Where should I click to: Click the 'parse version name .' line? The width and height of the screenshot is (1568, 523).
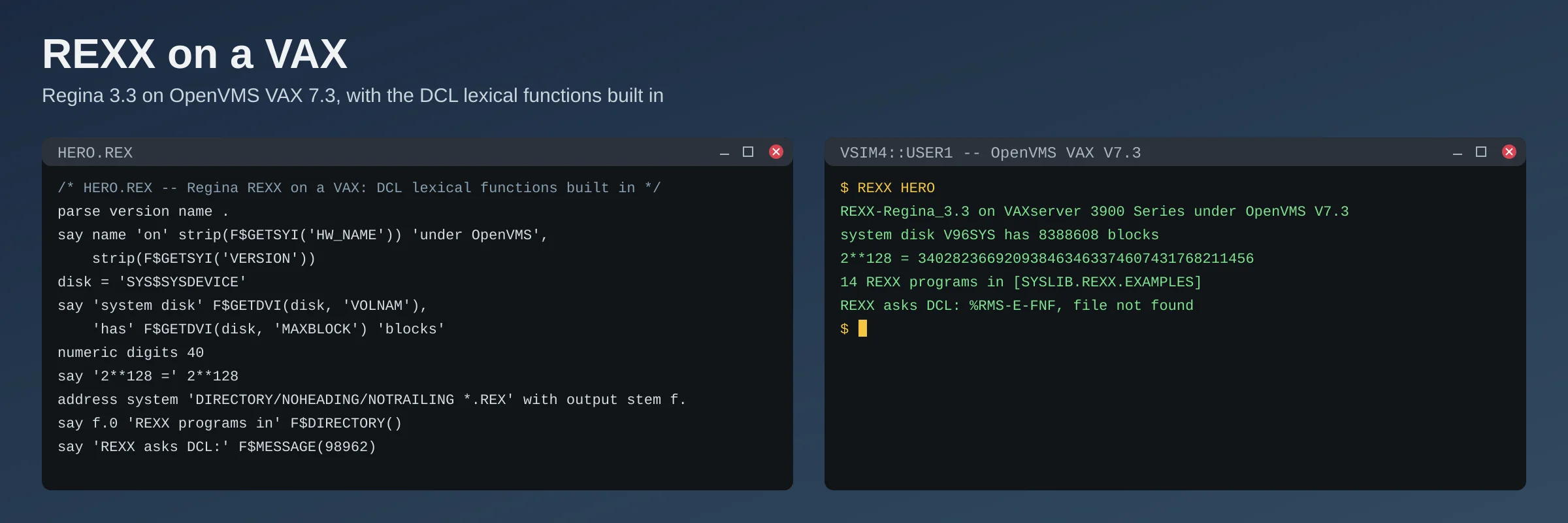tap(143, 211)
